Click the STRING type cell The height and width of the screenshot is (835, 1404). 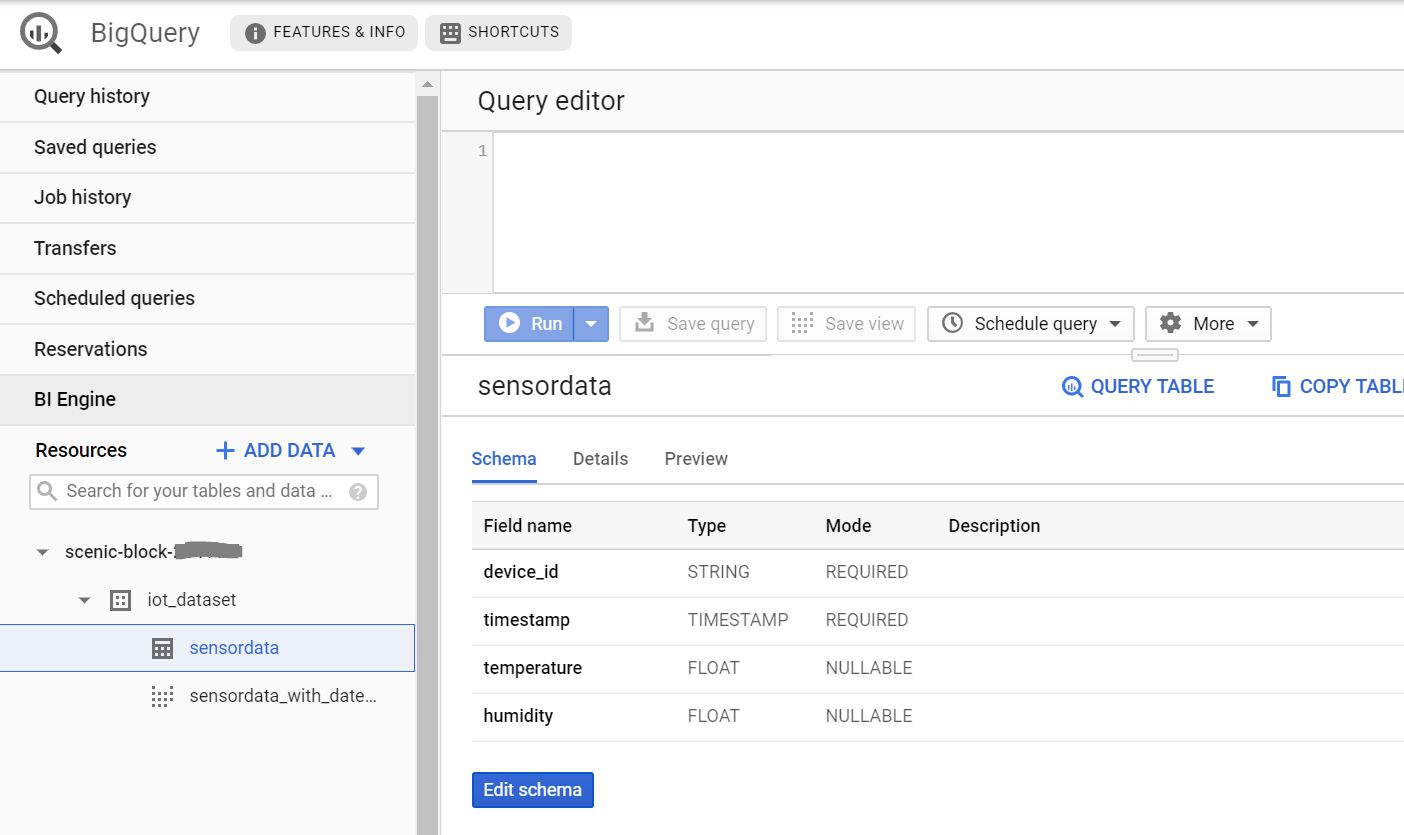click(718, 572)
